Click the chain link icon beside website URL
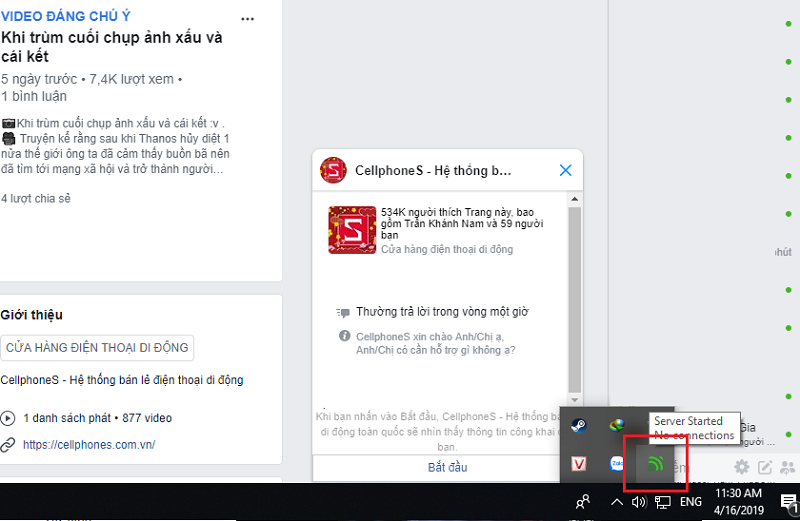Image resolution: width=800 pixels, height=521 pixels. coord(8,445)
